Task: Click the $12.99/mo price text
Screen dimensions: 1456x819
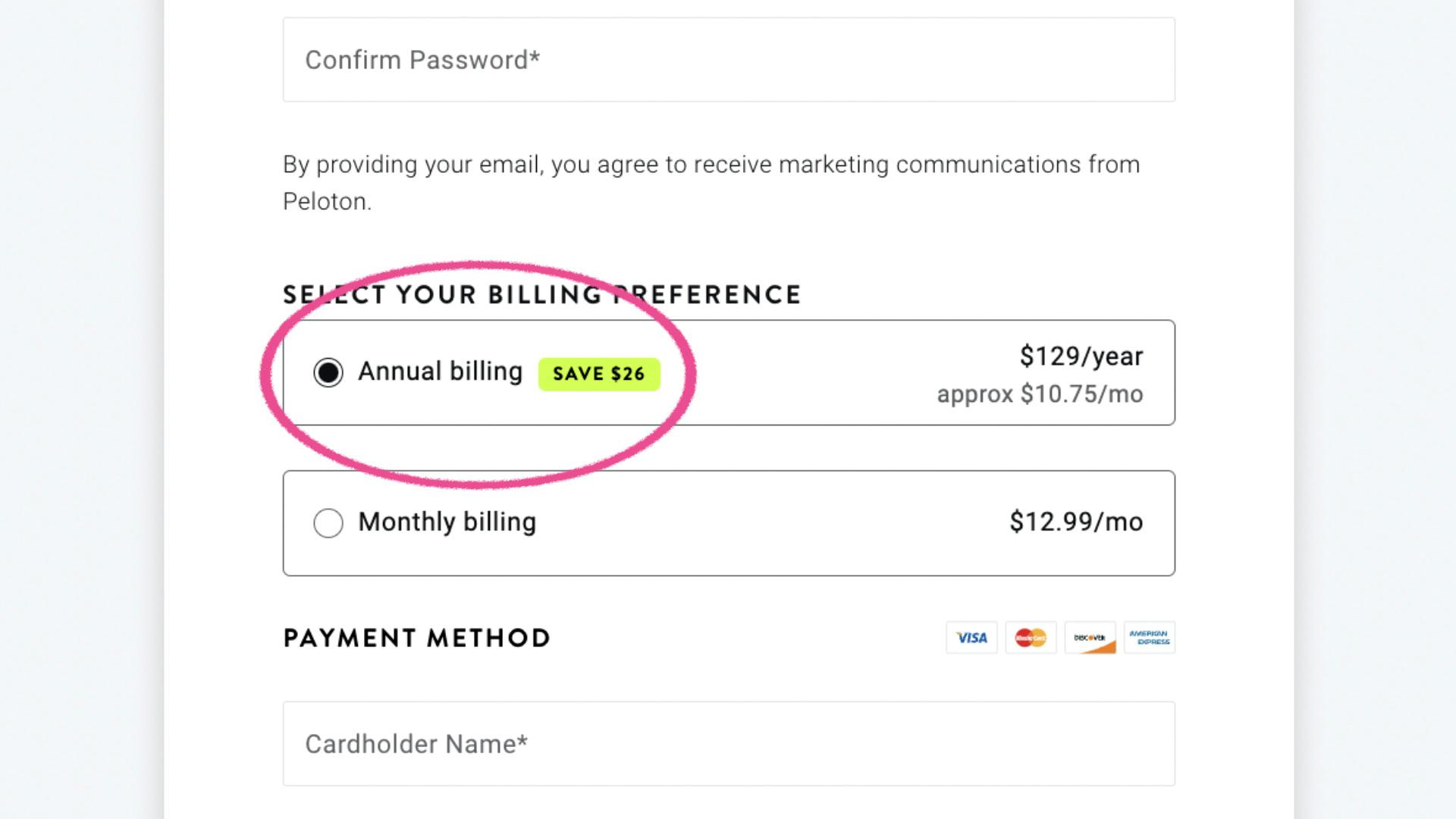Action: 1075,522
